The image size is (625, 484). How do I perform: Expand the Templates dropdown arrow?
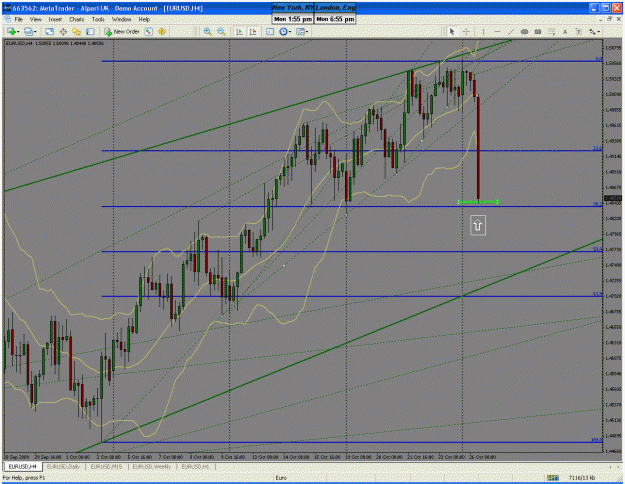tap(307, 32)
